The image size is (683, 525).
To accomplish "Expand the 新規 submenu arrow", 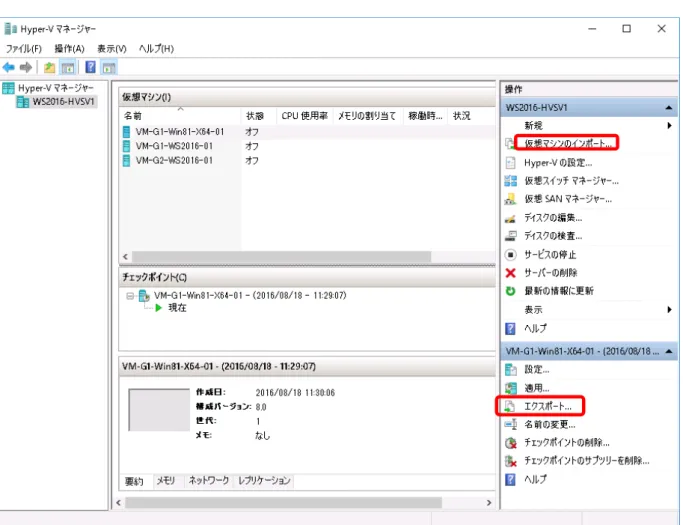I will tap(669, 126).
